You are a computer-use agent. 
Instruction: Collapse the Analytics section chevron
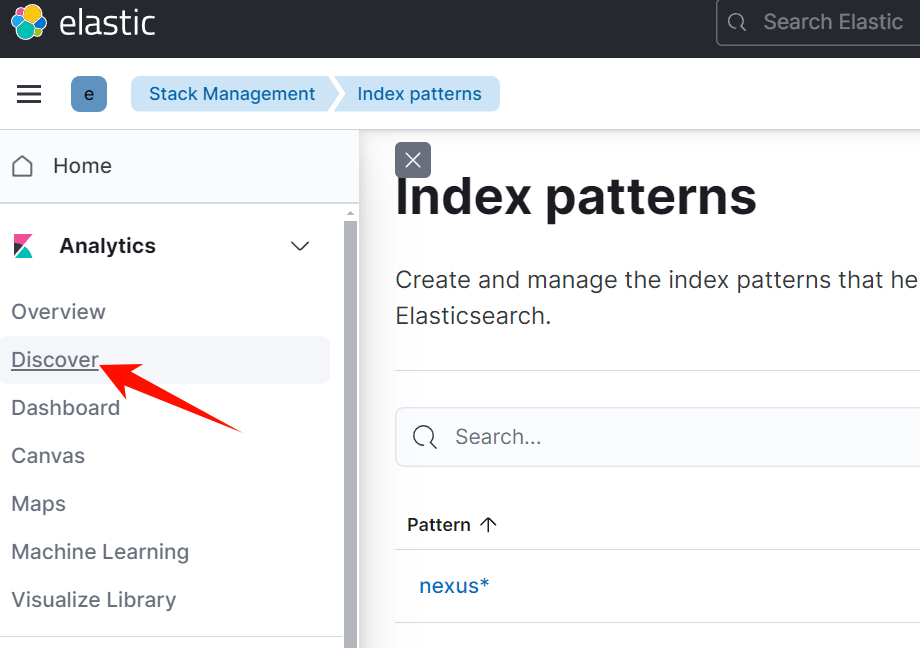tap(300, 246)
